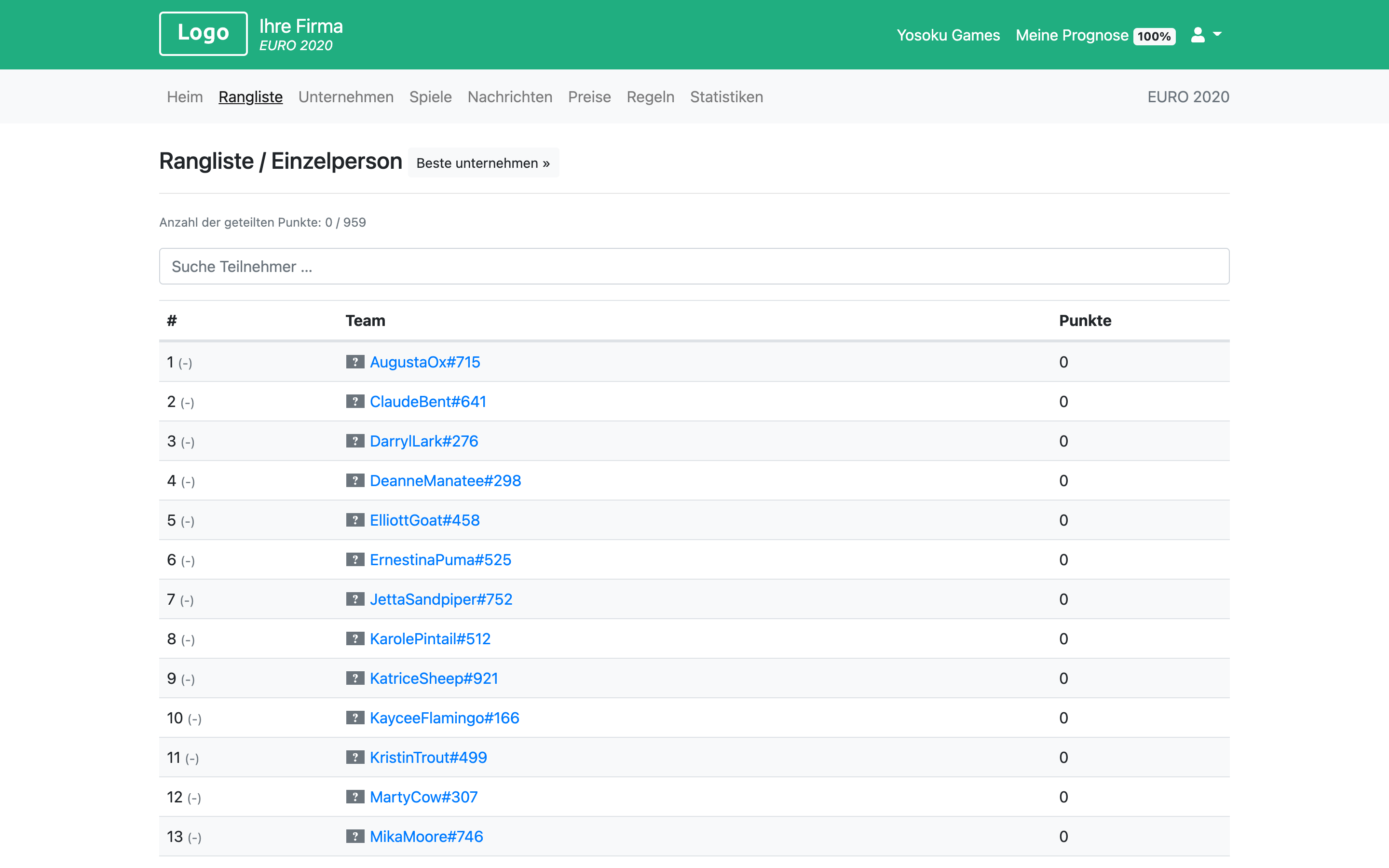Click the Rangliste / Einzelperson heading
This screenshot has width=1389, height=868.
click(x=281, y=162)
